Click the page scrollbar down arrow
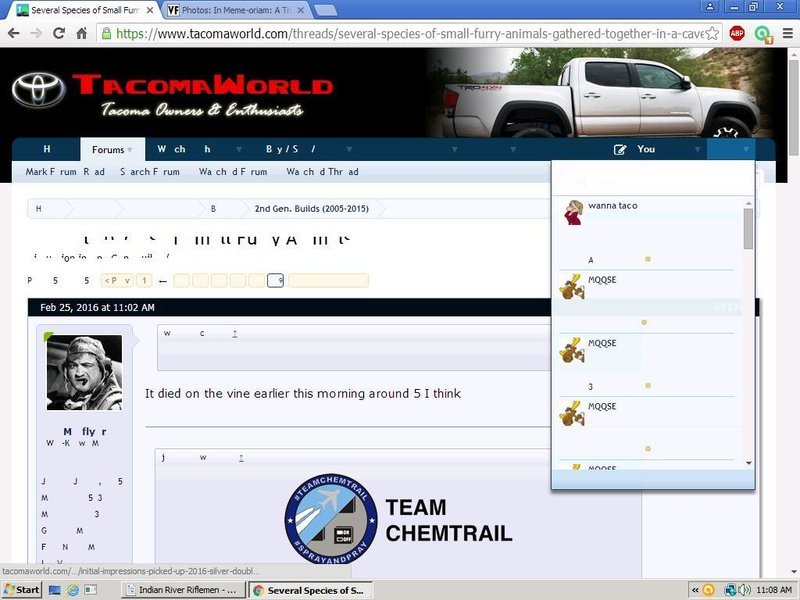800x600 pixels. (x=794, y=572)
